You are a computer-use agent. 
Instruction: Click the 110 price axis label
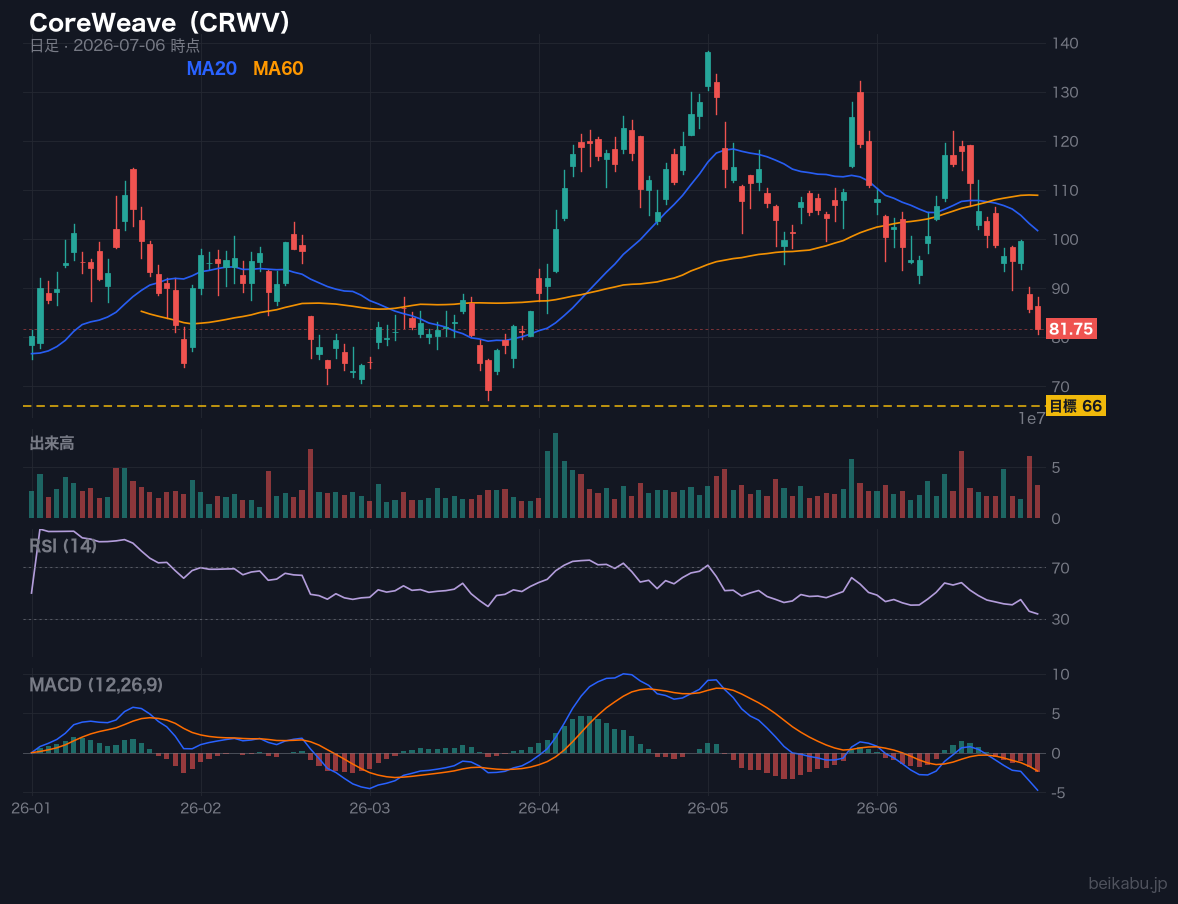coord(1065,191)
